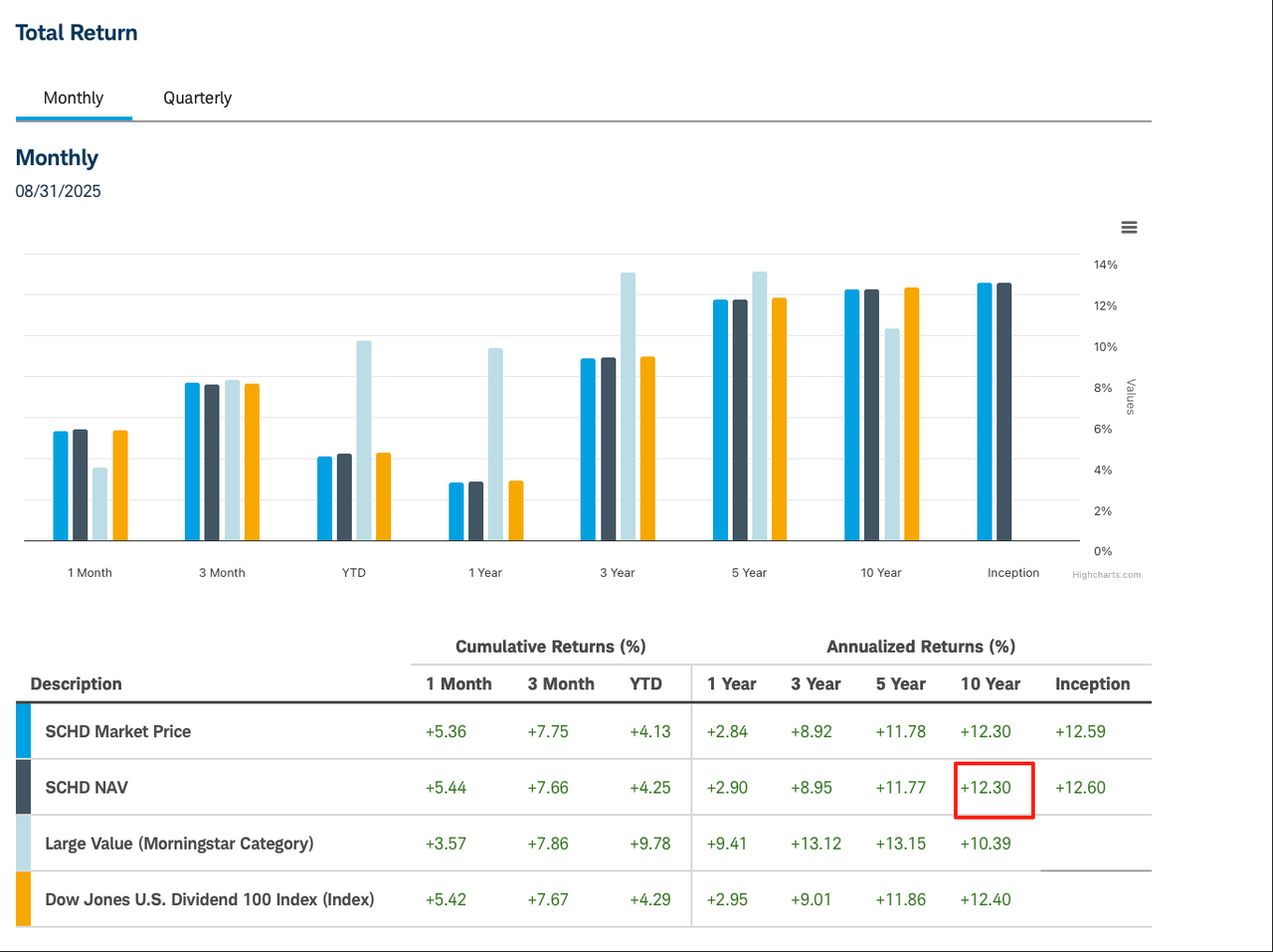
Task: Click the dark gray SCHD NAV swatch
Action: click(23, 787)
